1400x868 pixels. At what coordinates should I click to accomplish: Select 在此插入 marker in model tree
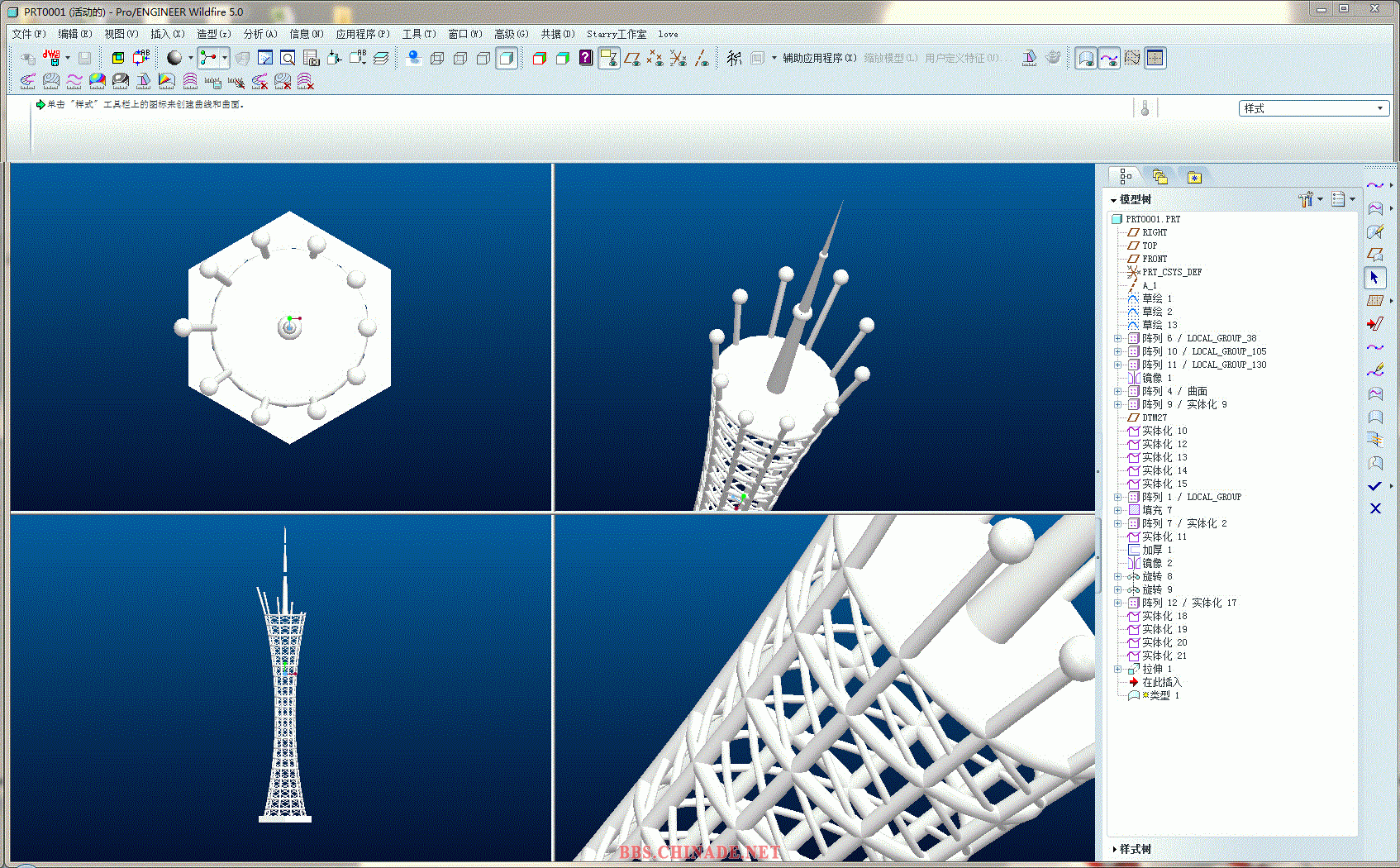click(1155, 682)
